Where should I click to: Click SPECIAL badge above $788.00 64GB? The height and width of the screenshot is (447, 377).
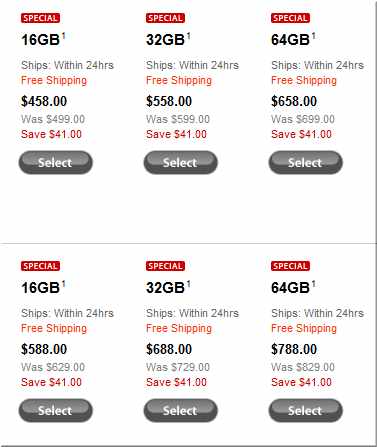tap(290, 266)
